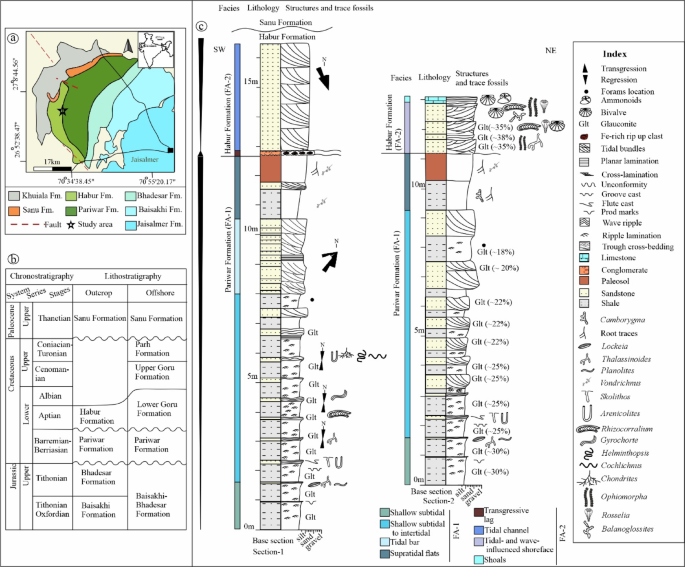Click the Study area star on map
Screen dimensions: 685x567
coord(62,113)
